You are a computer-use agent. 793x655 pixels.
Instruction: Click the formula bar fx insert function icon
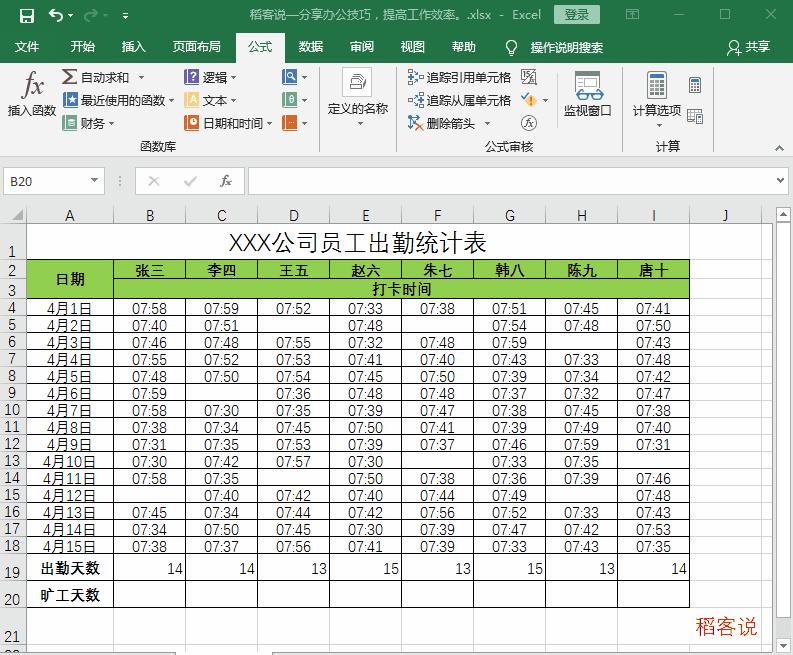(x=226, y=181)
